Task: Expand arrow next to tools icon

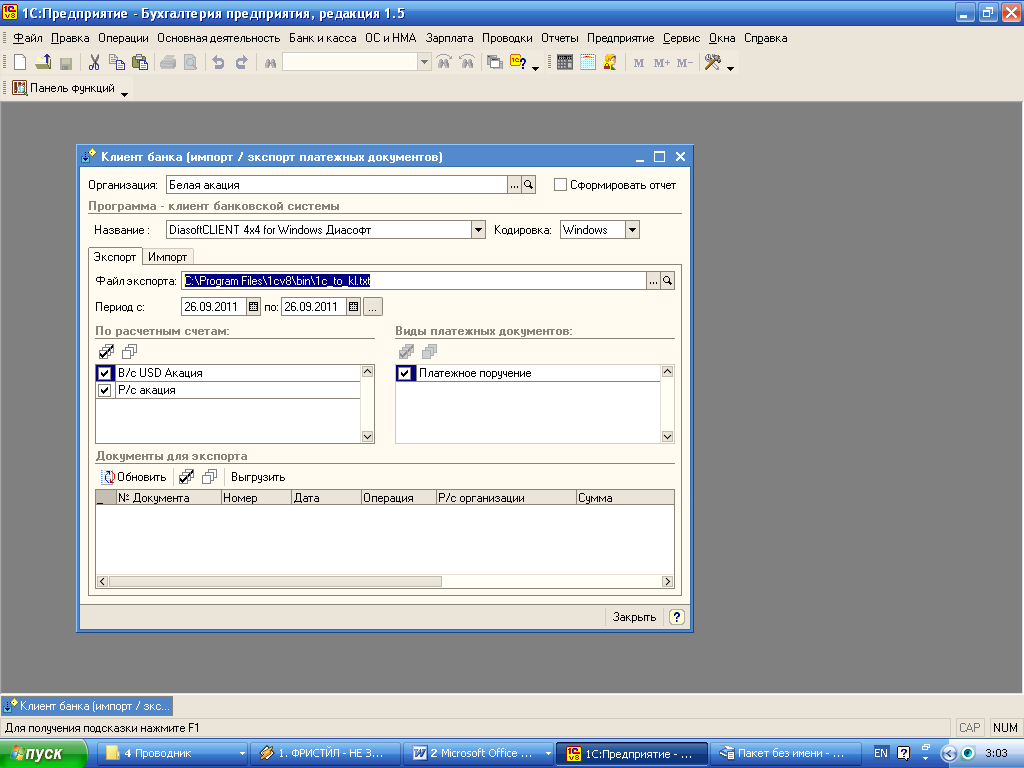Action: [730, 68]
